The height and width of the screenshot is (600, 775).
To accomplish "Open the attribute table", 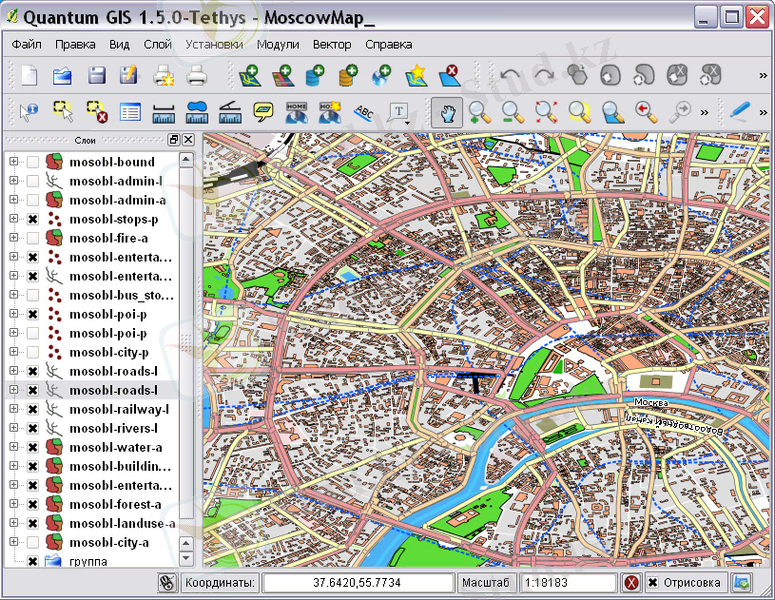I will coord(130,113).
